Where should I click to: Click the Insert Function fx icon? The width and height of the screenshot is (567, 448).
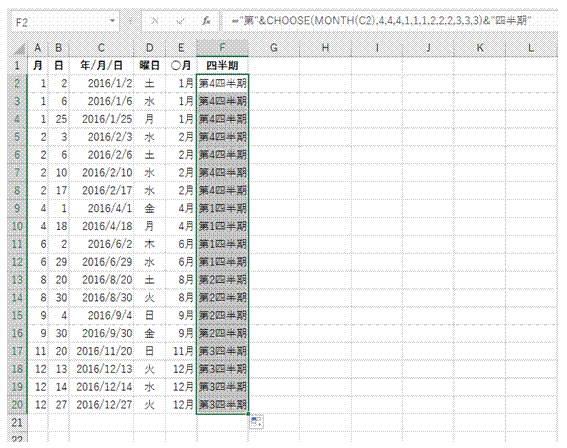[206, 22]
